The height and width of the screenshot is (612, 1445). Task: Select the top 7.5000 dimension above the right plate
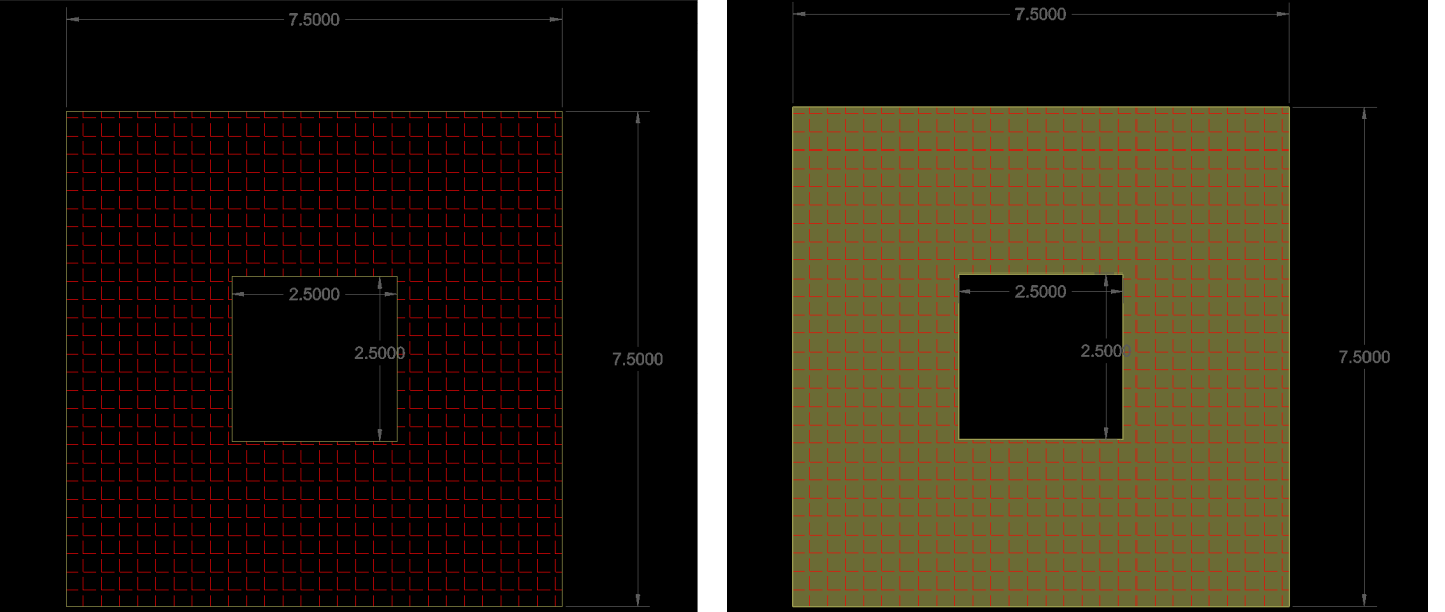pos(1038,15)
